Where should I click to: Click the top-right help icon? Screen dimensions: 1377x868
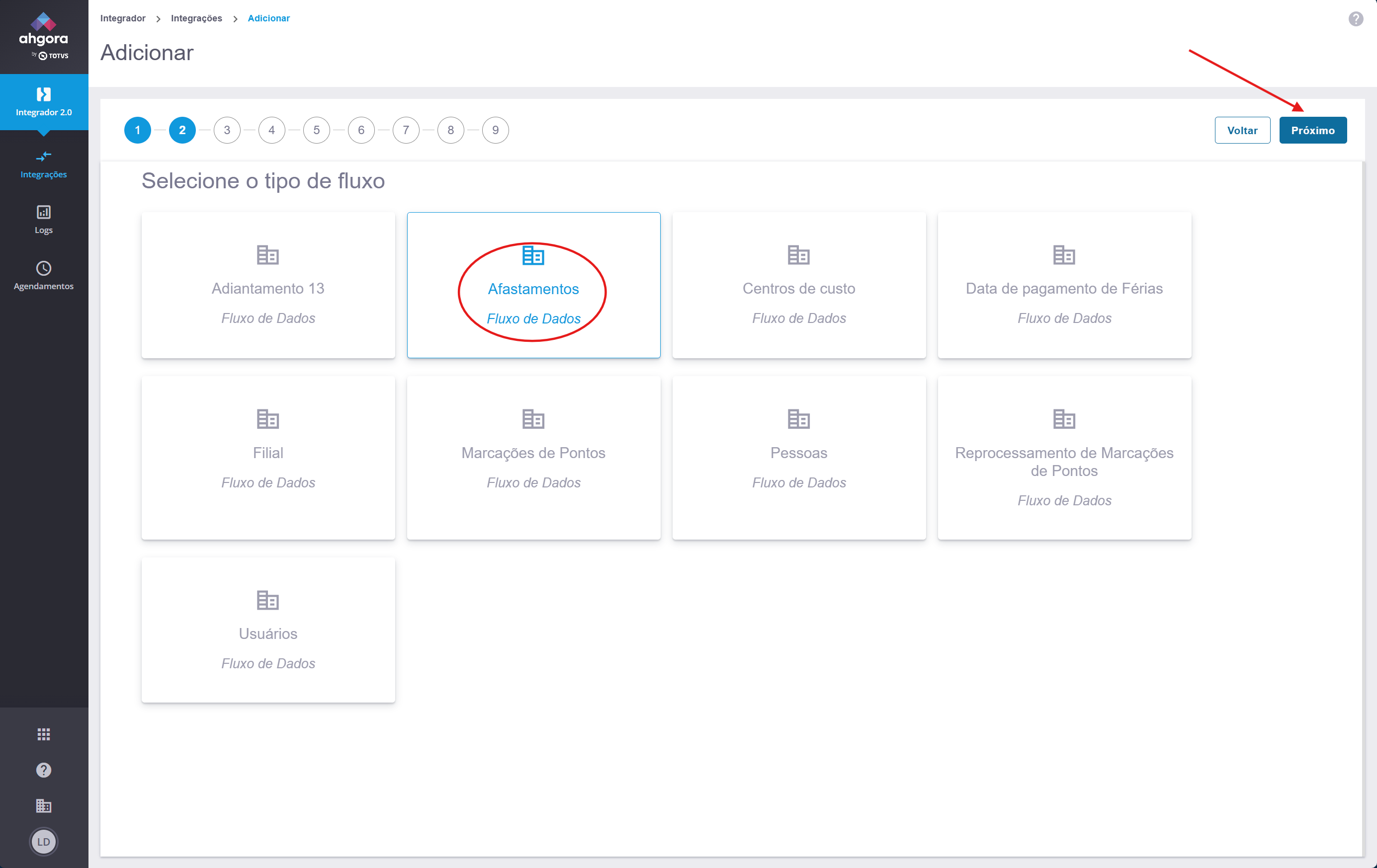tap(1355, 19)
